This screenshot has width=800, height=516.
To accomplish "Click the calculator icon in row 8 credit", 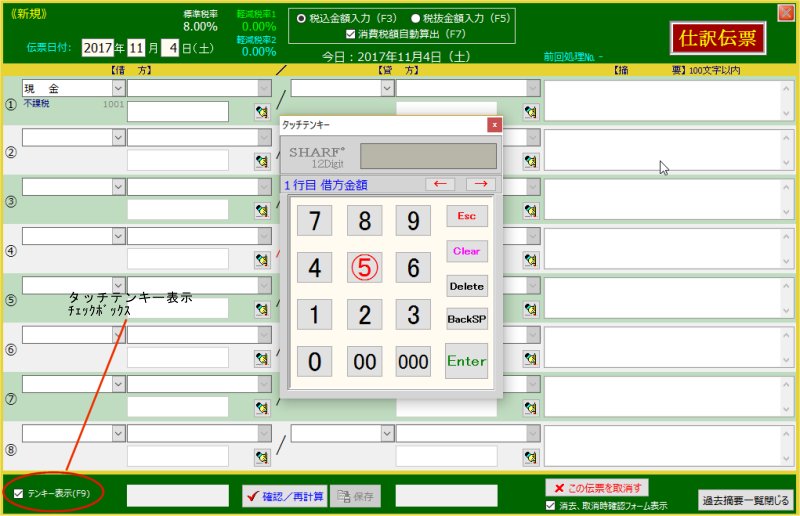I will click(x=531, y=457).
